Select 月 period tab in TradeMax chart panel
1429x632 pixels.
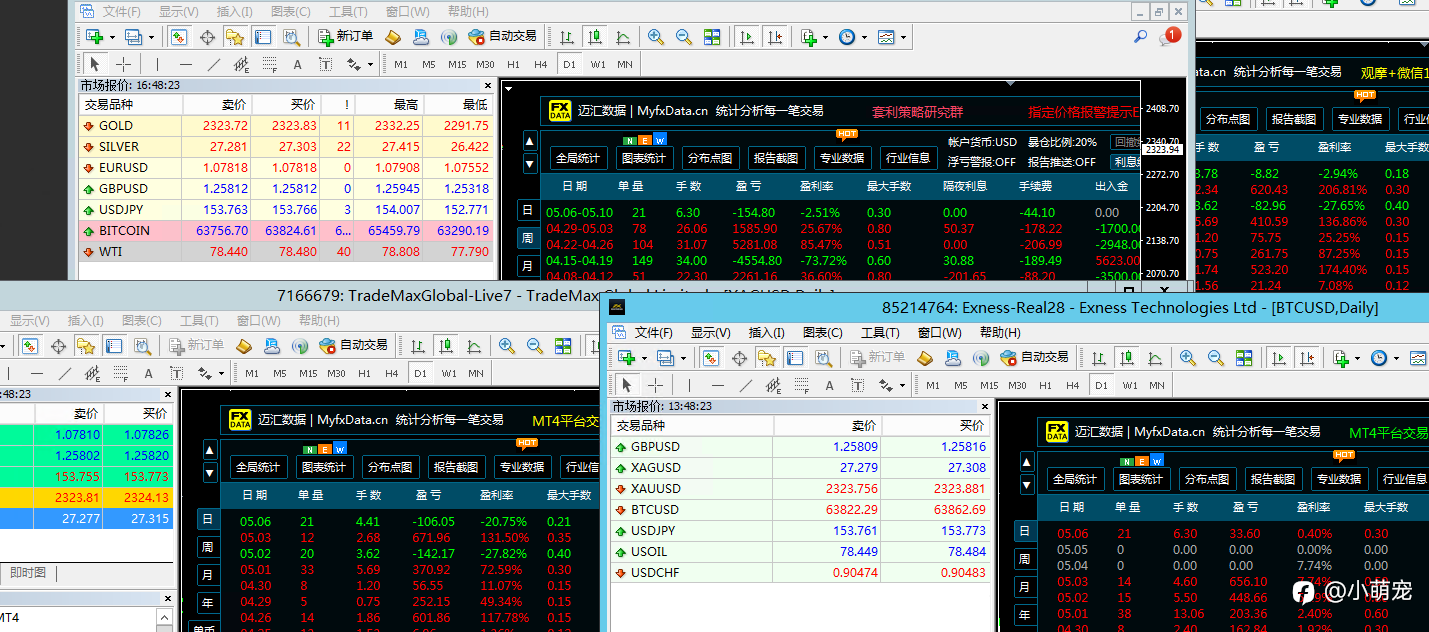point(207,575)
